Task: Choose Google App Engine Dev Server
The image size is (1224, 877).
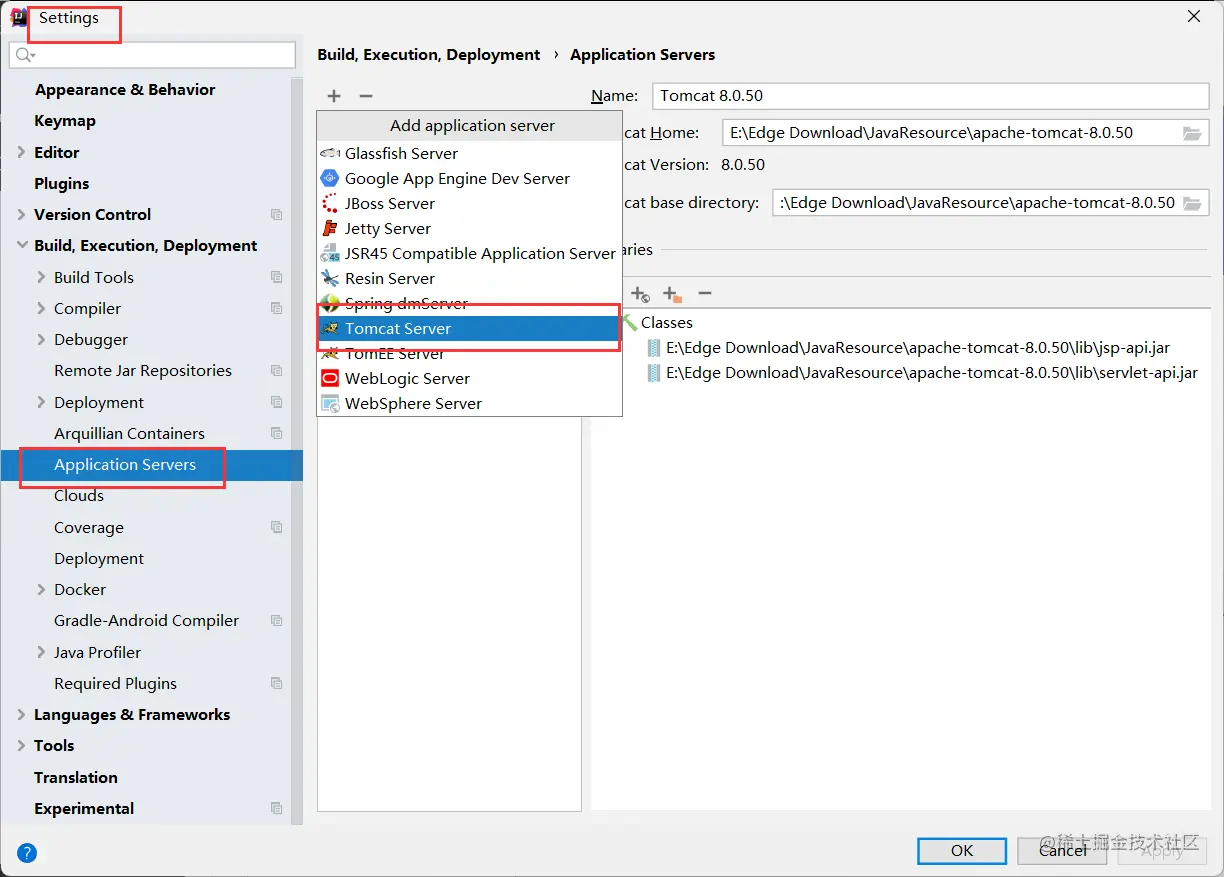Action: [x=469, y=178]
